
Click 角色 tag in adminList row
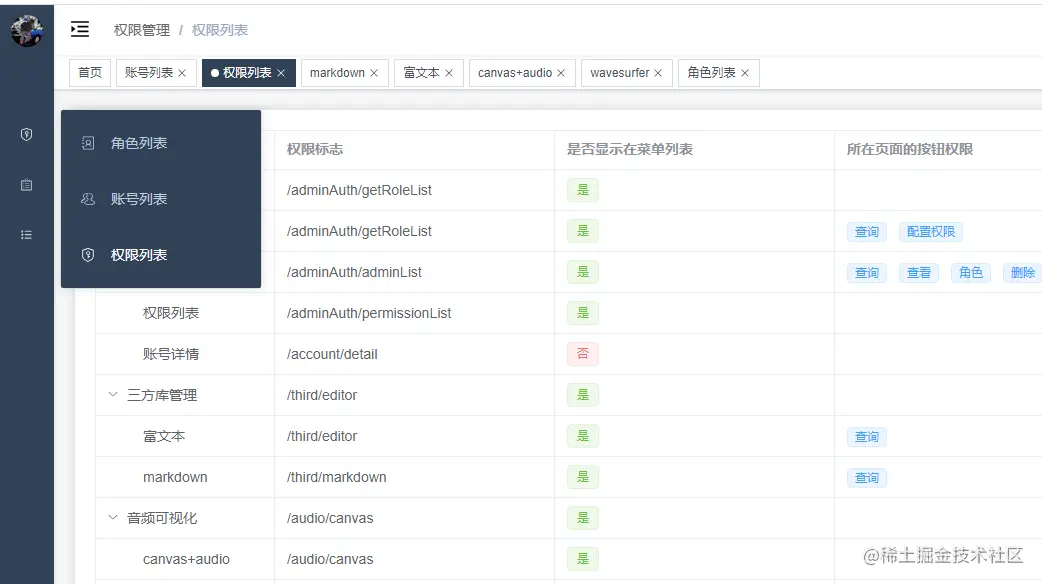(x=971, y=272)
